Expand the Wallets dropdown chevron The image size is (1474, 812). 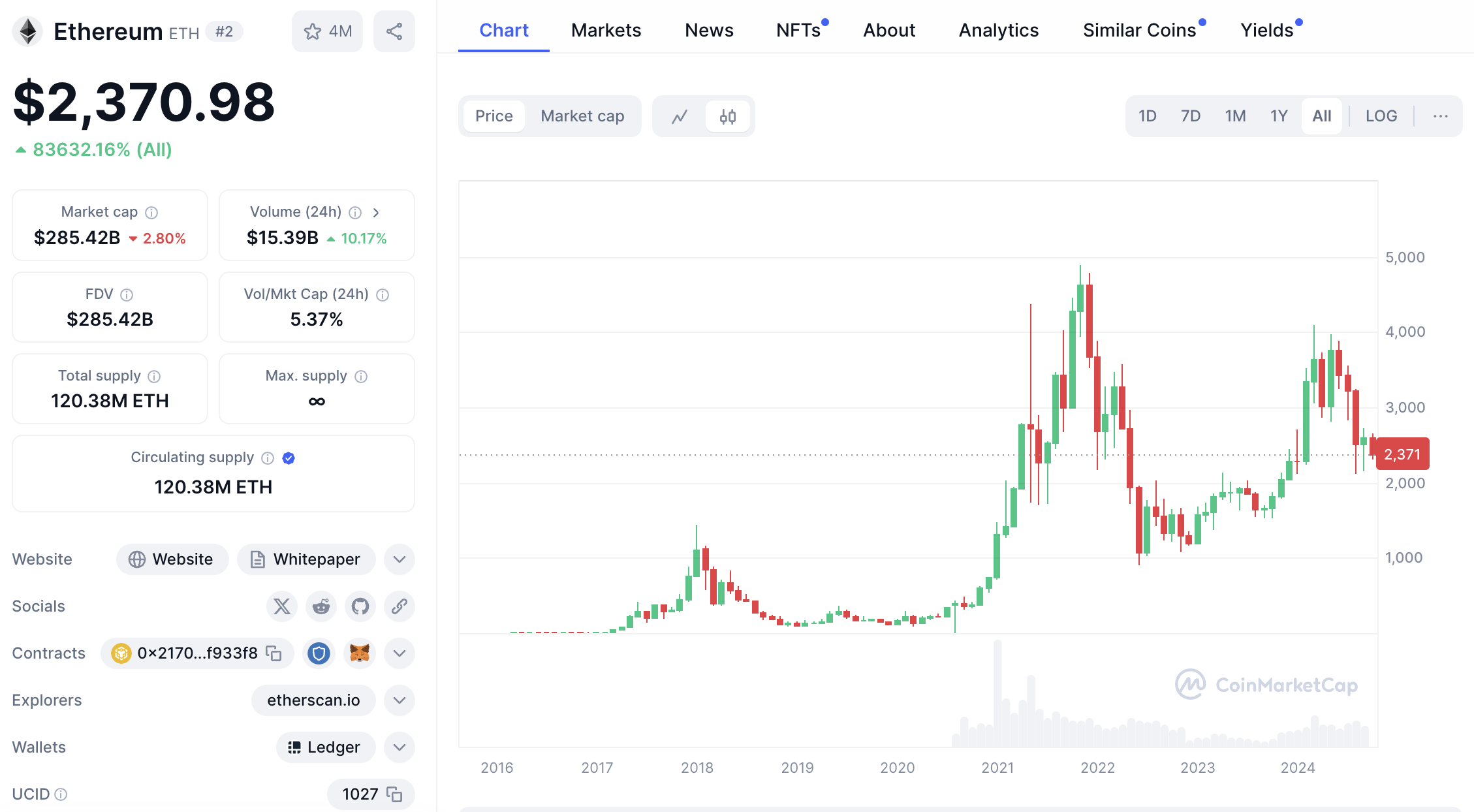(x=400, y=747)
